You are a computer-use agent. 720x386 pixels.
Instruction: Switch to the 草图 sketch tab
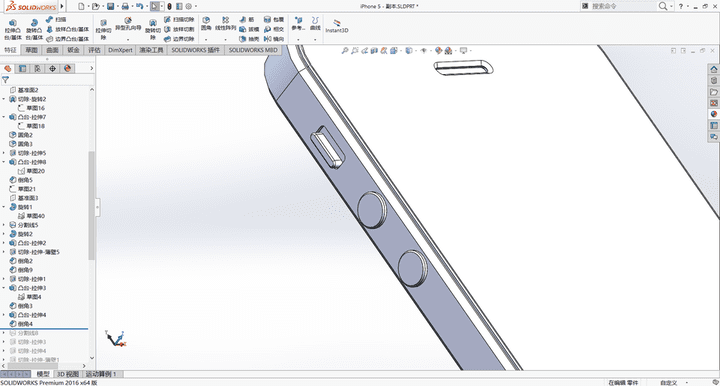point(31,50)
